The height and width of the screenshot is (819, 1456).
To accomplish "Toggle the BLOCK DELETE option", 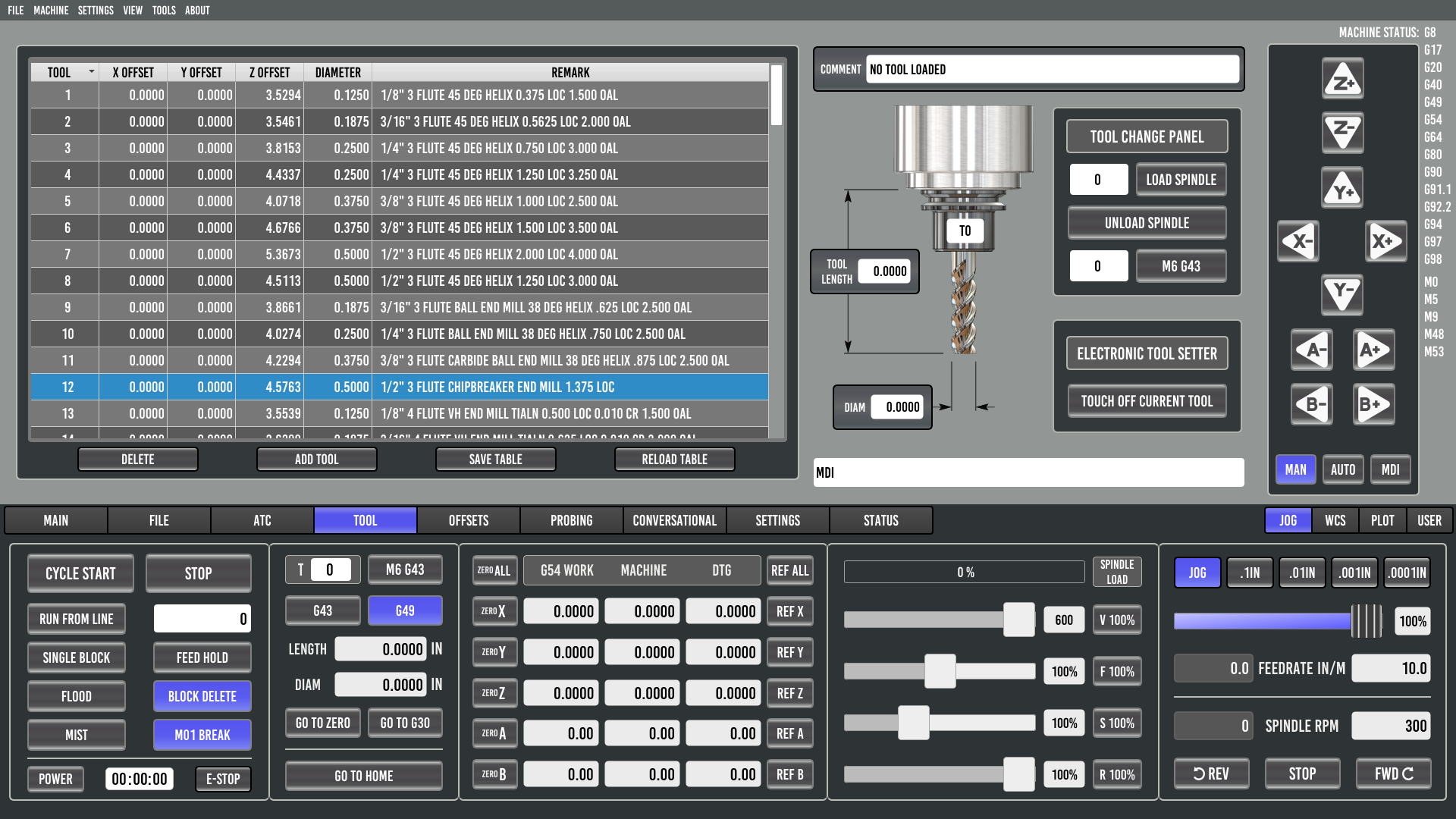I will pyautogui.click(x=202, y=696).
